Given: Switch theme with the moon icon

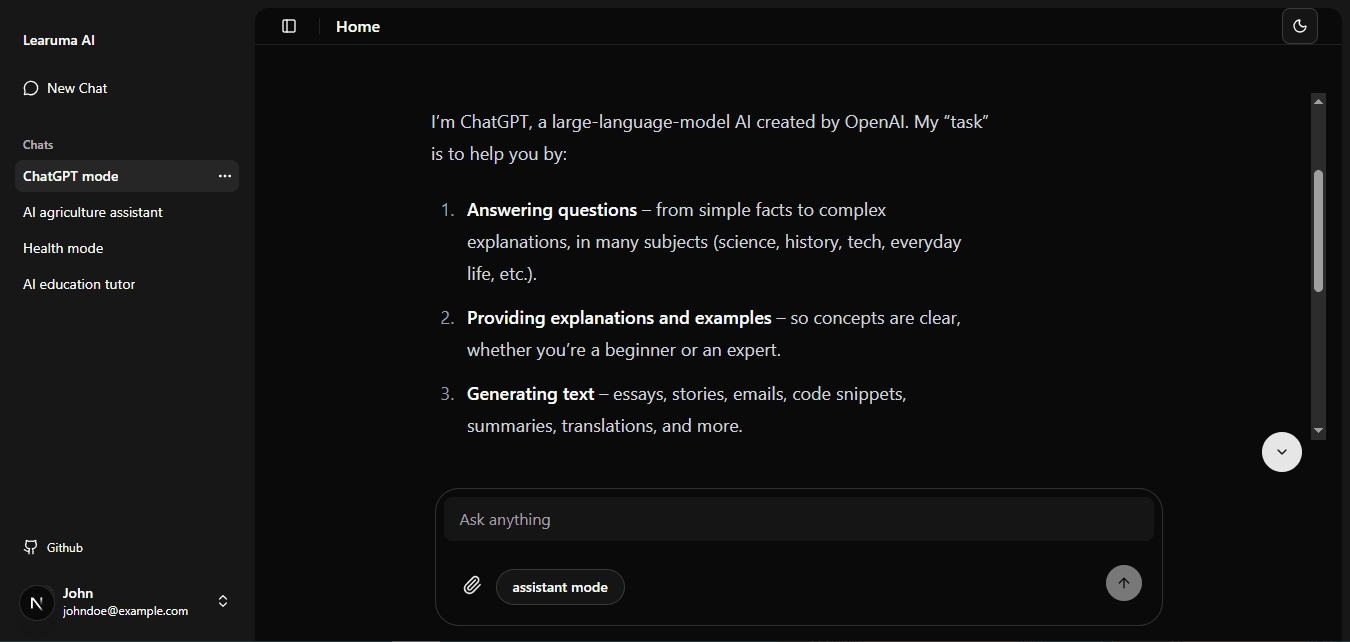Looking at the screenshot, I should click(1299, 26).
